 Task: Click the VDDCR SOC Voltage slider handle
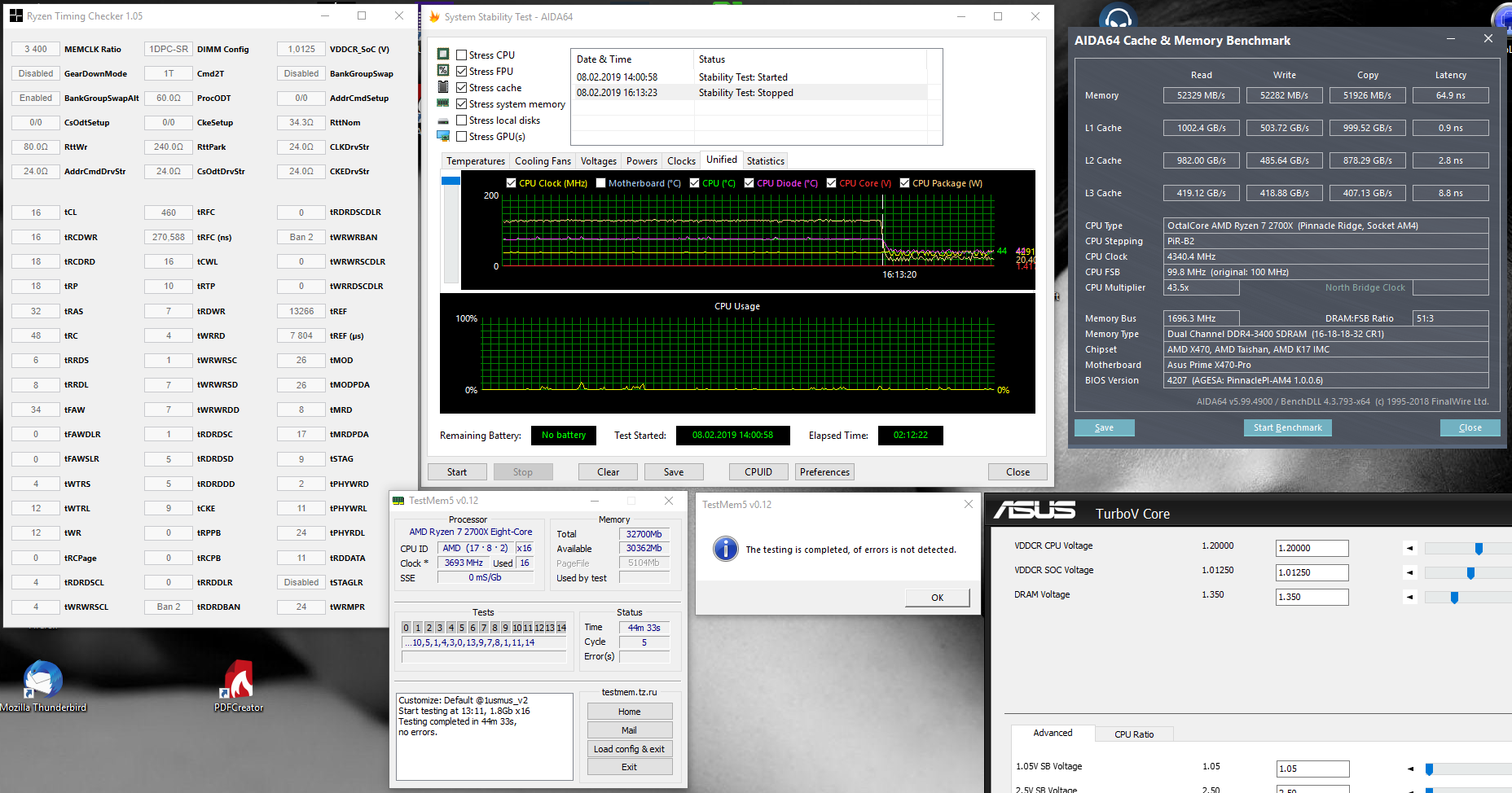[x=1470, y=573]
